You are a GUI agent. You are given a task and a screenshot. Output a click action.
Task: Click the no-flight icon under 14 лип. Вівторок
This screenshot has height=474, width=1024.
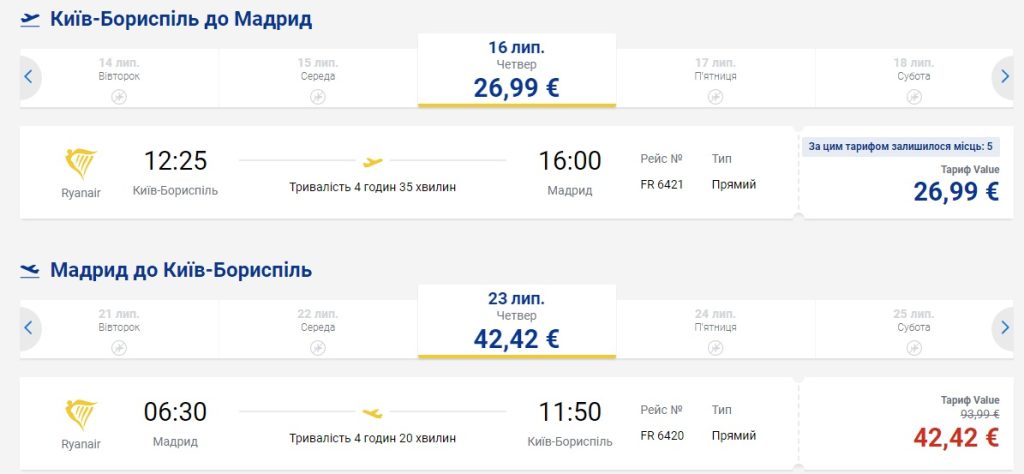(119, 96)
